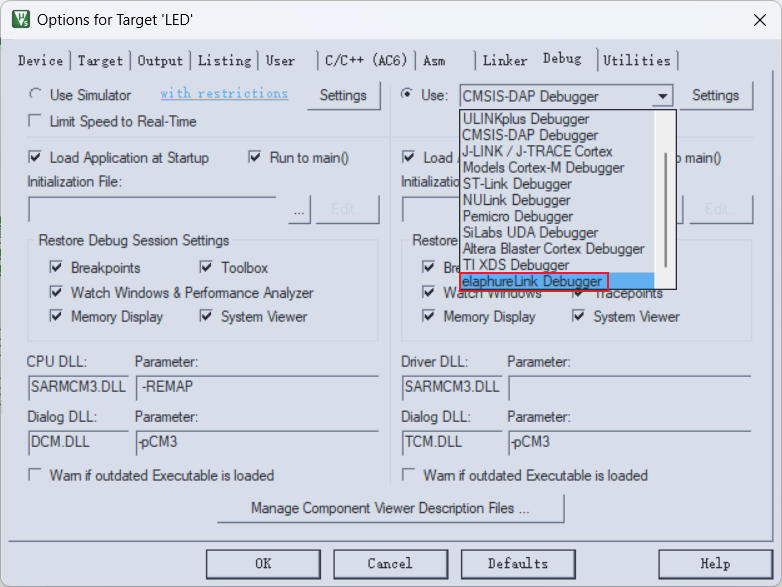The height and width of the screenshot is (587, 782).
Task: Toggle simulator Toolbox checkbox
Action: (206, 267)
